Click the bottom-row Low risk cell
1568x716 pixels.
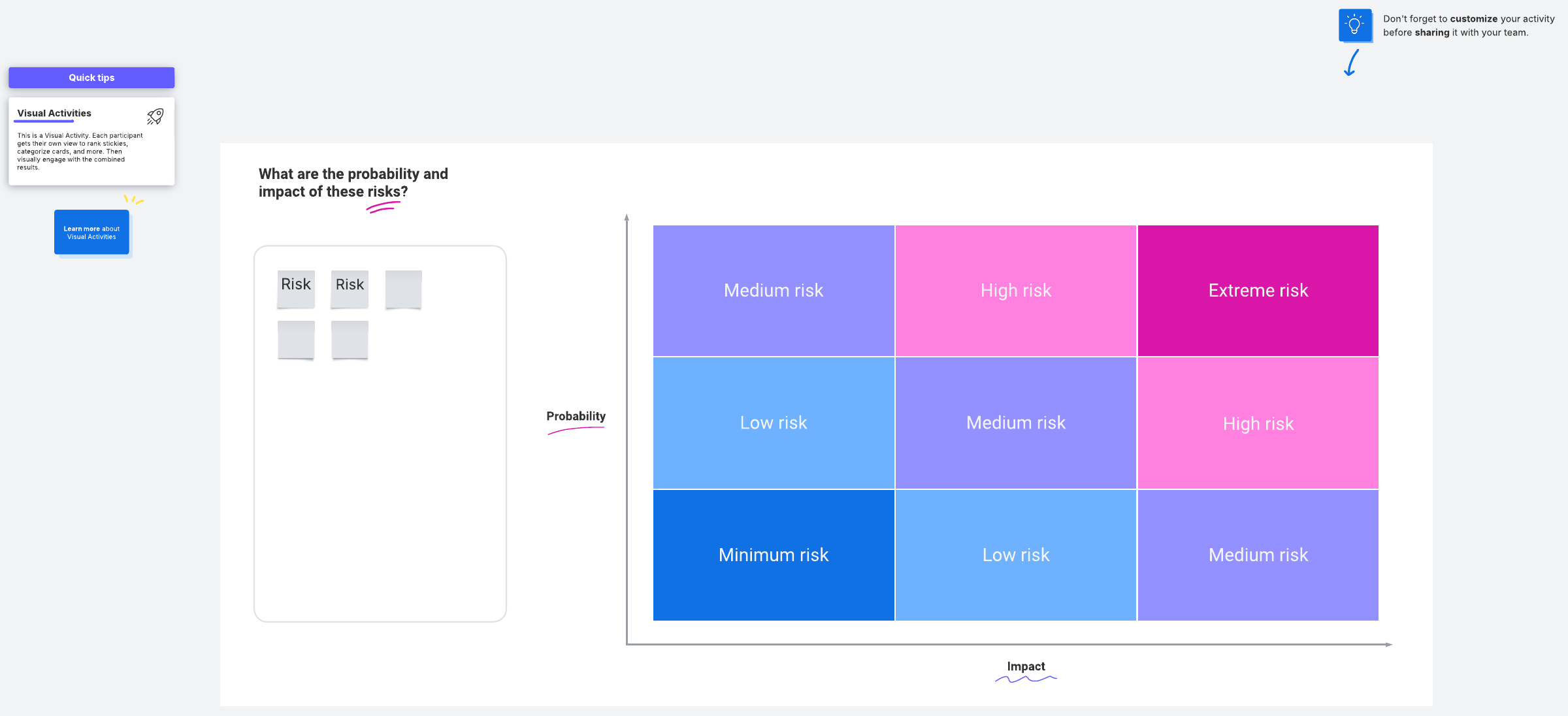(x=1015, y=555)
